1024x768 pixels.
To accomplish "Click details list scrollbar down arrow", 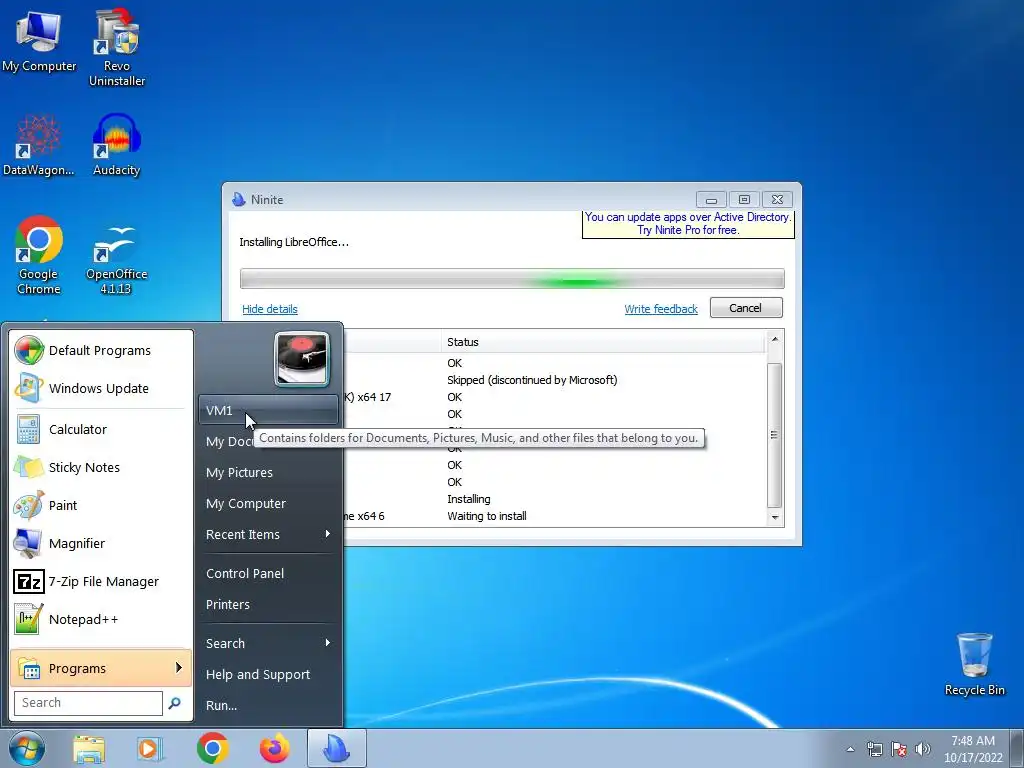I will click(775, 517).
